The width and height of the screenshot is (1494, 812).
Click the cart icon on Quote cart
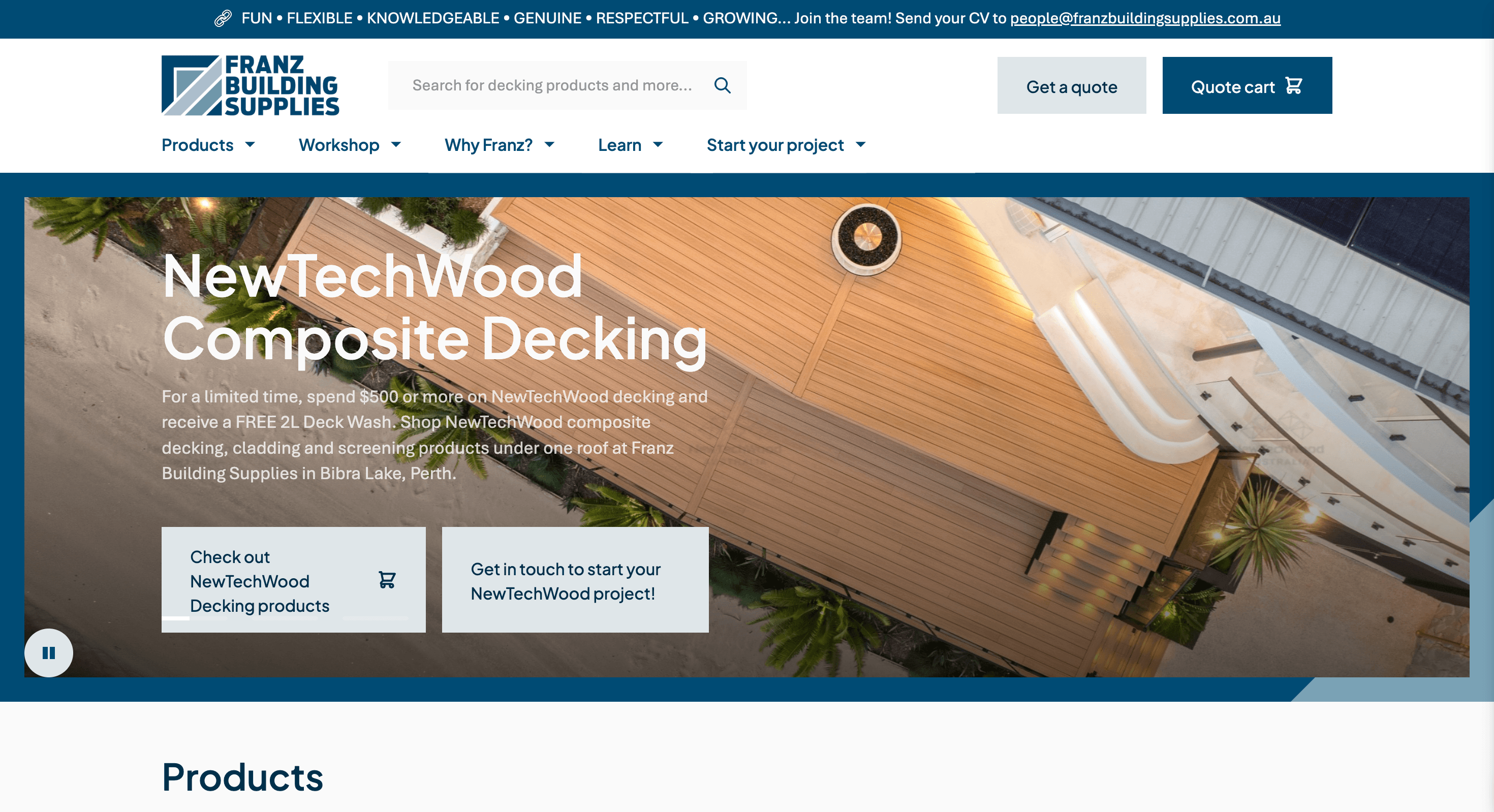(1294, 86)
